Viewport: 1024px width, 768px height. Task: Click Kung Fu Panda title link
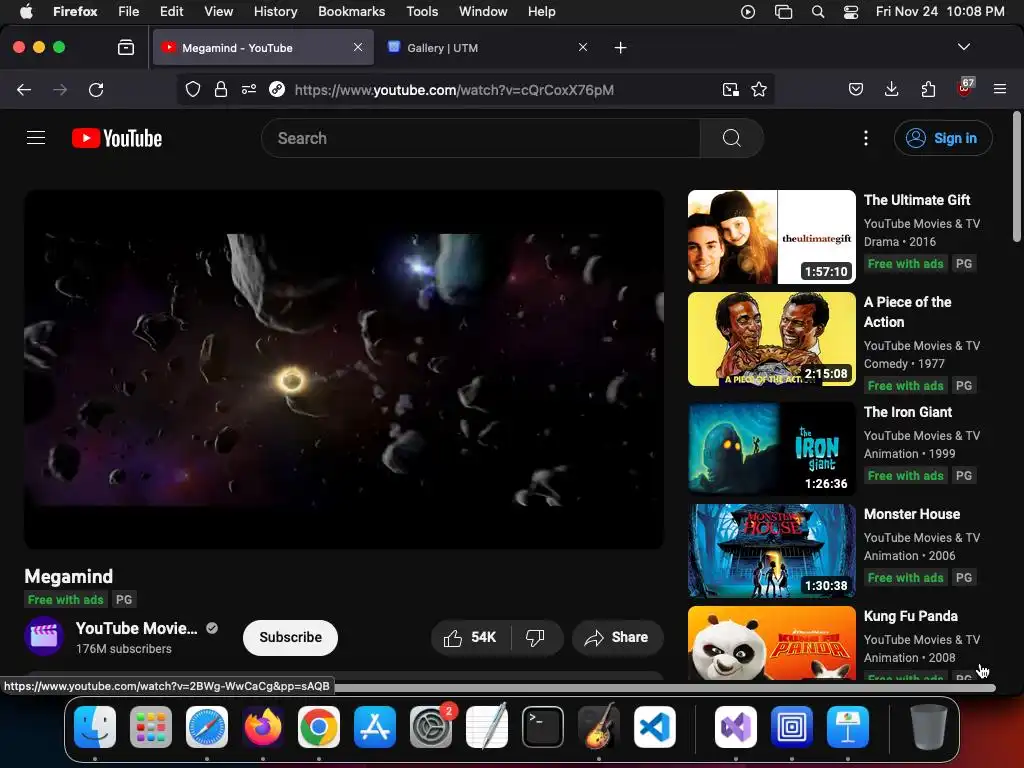point(910,616)
